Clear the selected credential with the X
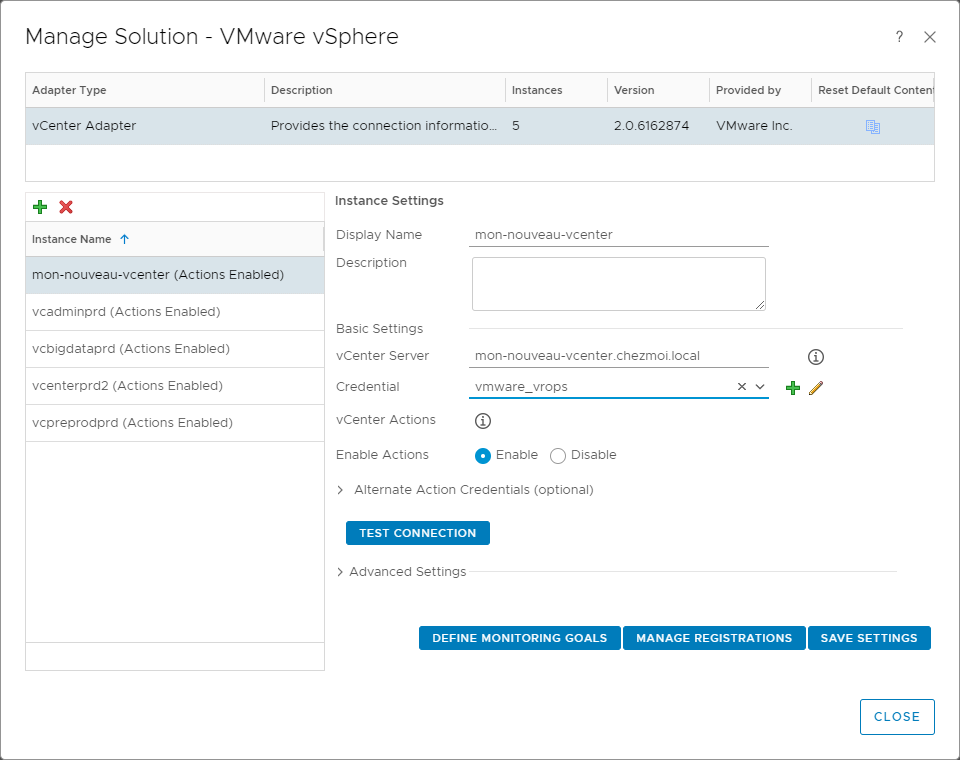The width and height of the screenshot is (960, 760). click(x=742, y=387)
